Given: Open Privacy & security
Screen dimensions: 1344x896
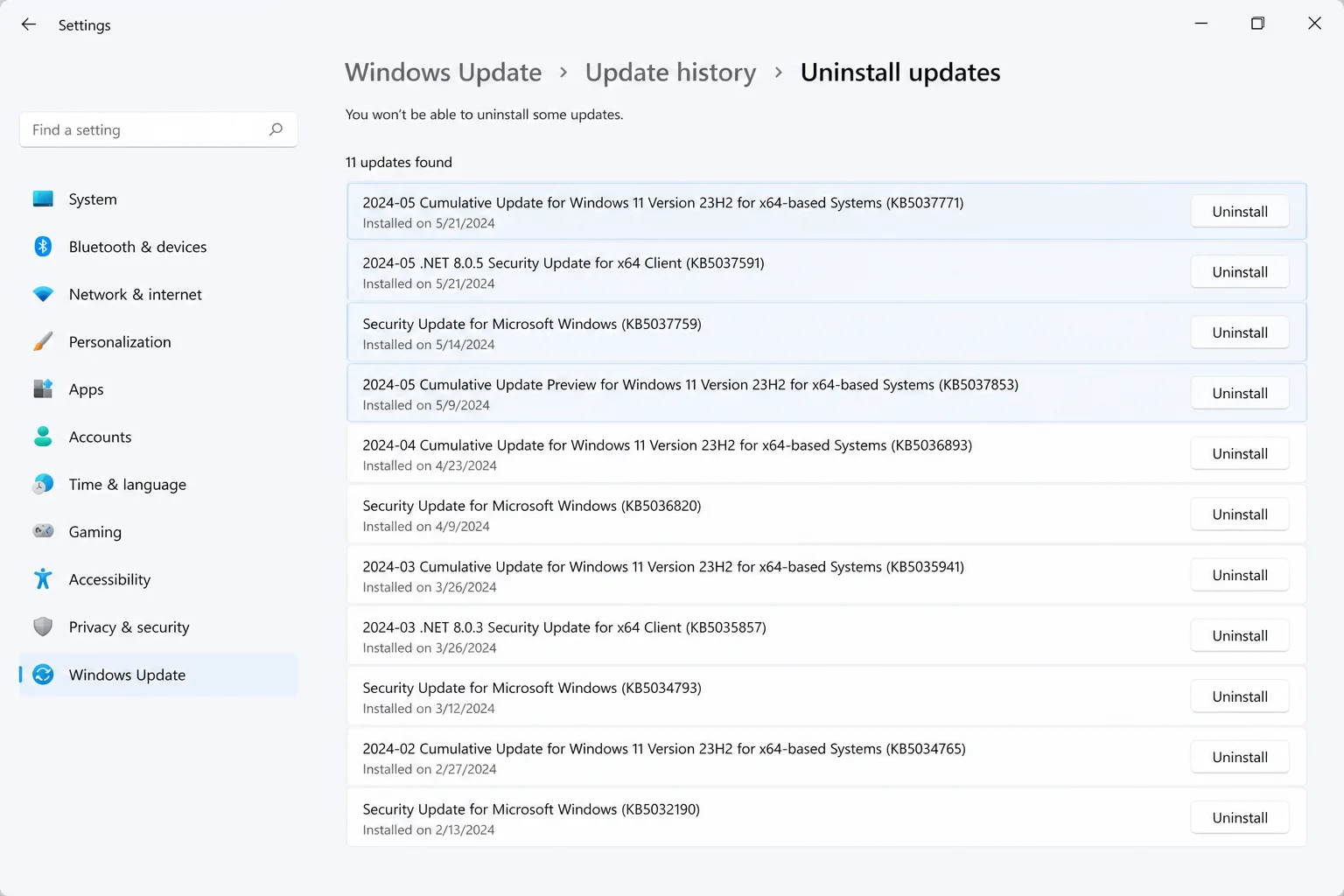Looking at the screenshot, I should [x=158, y=626].
